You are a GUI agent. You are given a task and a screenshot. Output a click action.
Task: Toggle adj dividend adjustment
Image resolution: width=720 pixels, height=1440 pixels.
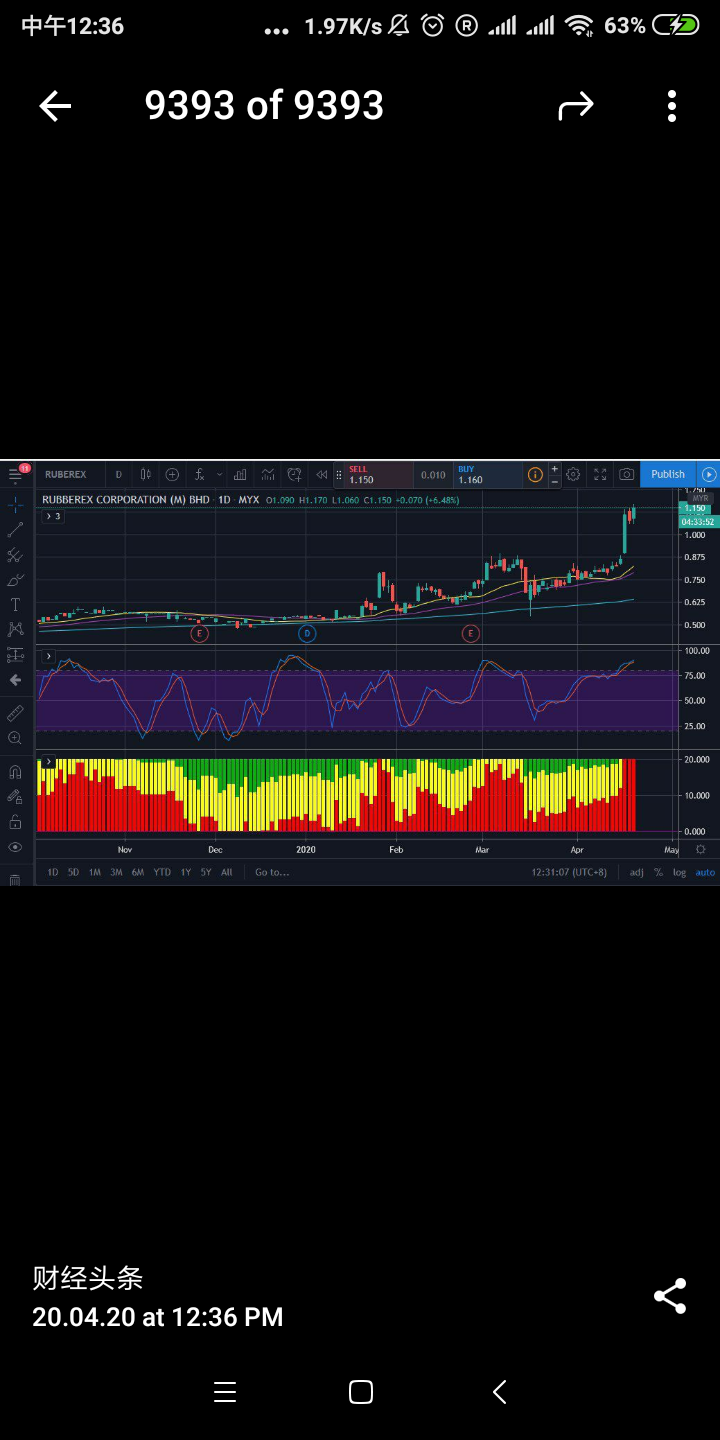click(637, 872)
